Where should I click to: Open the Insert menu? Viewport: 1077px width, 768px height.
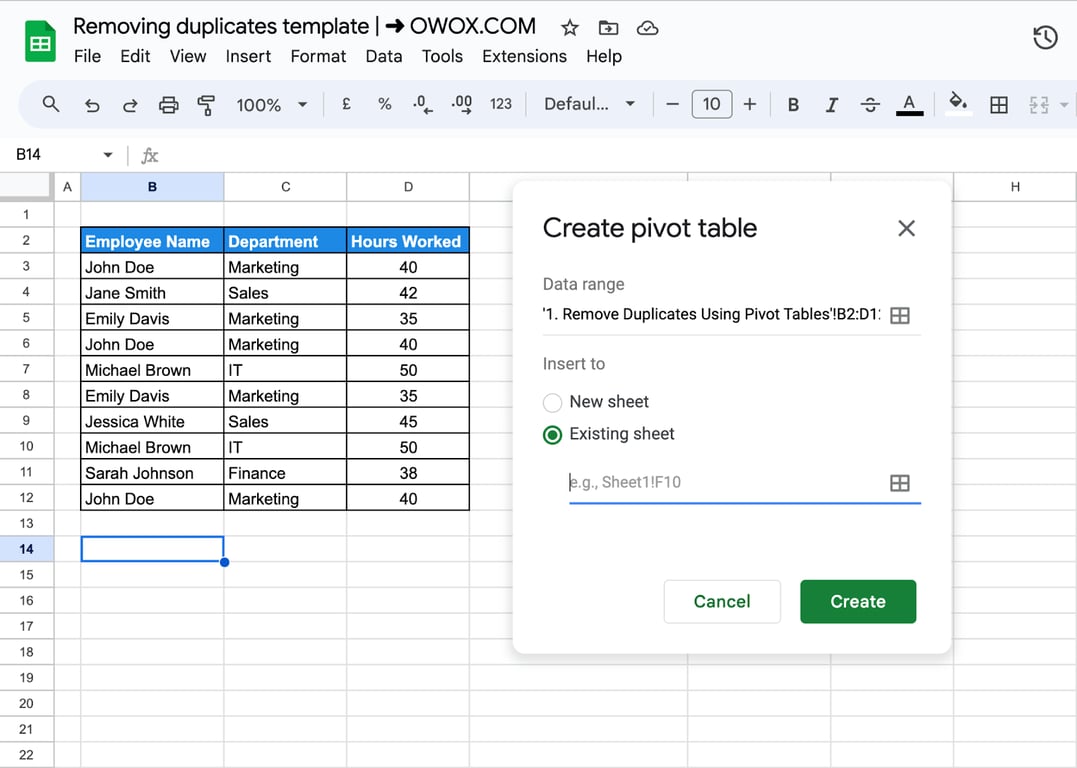[248, 56]
